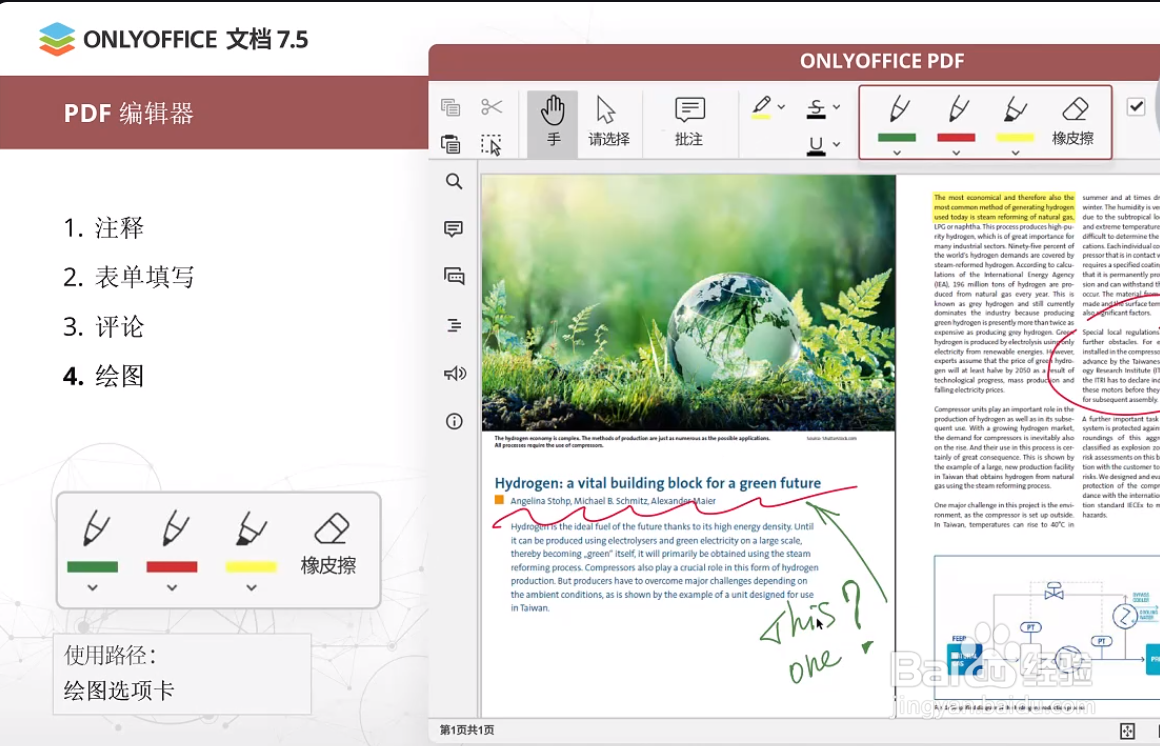The height and width of the screenshot is (746, 1160).
Task: Click the 'ONLYOFFICE PDF' title bar
Action: (882, 61)
